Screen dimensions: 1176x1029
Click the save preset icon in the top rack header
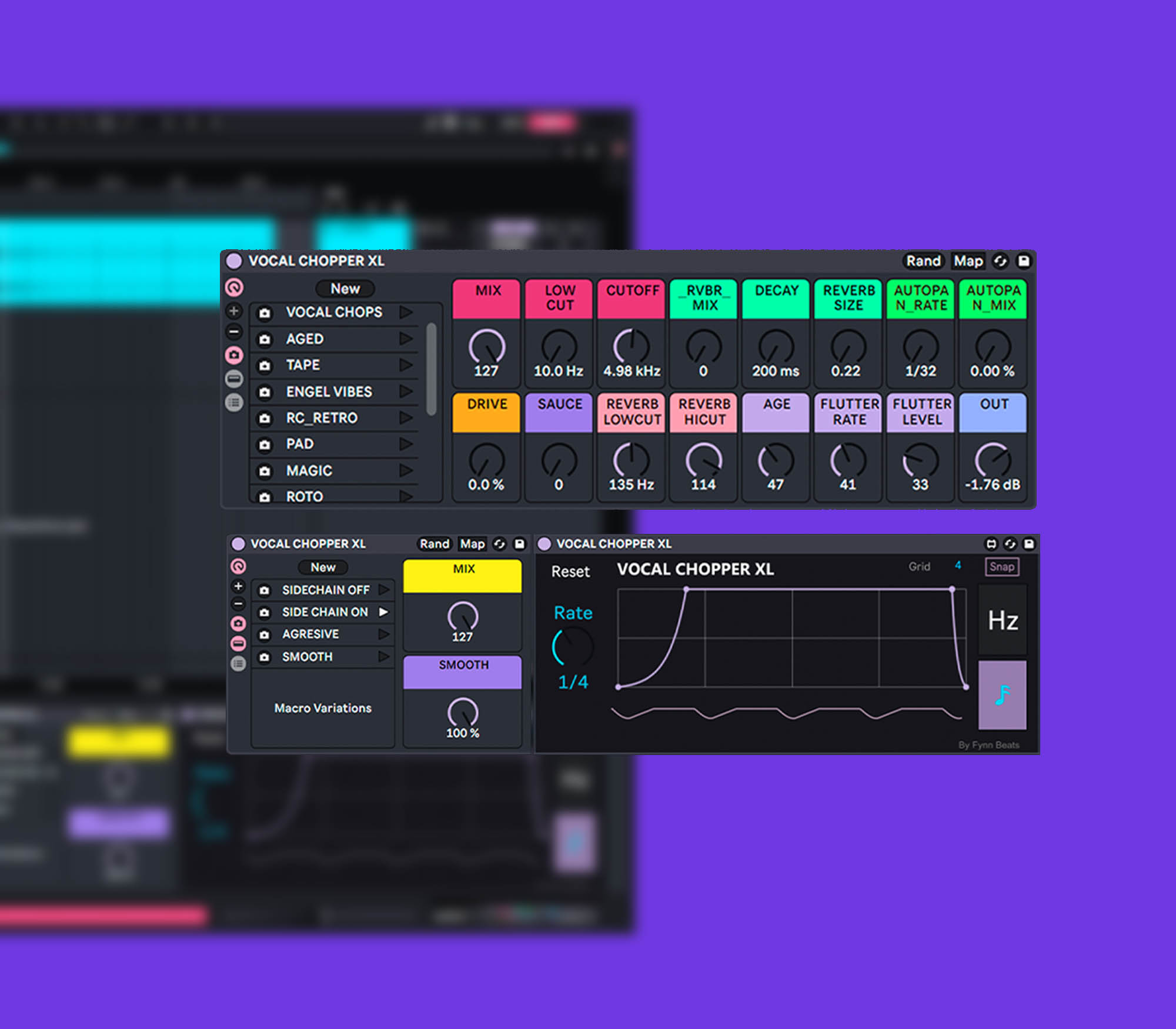point(1024,261)
